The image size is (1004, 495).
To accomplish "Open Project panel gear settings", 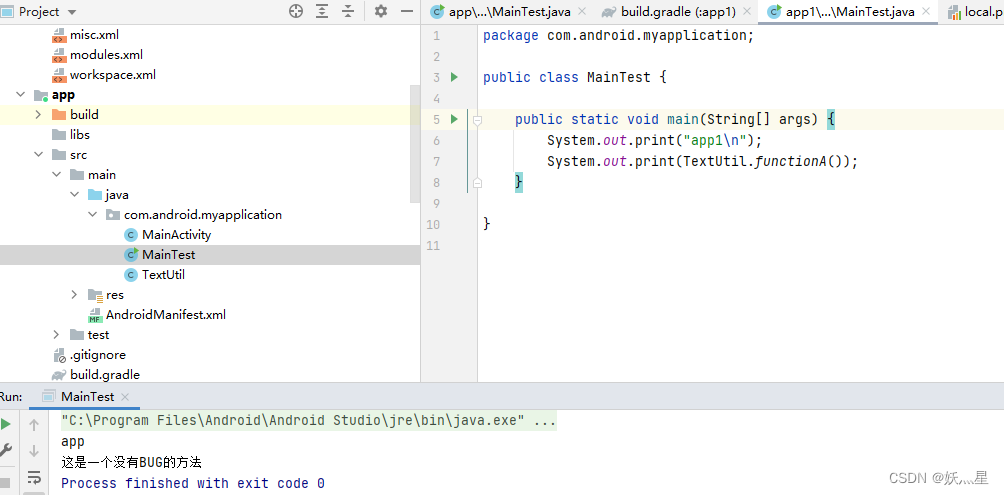I will click(x=381, y=11).
